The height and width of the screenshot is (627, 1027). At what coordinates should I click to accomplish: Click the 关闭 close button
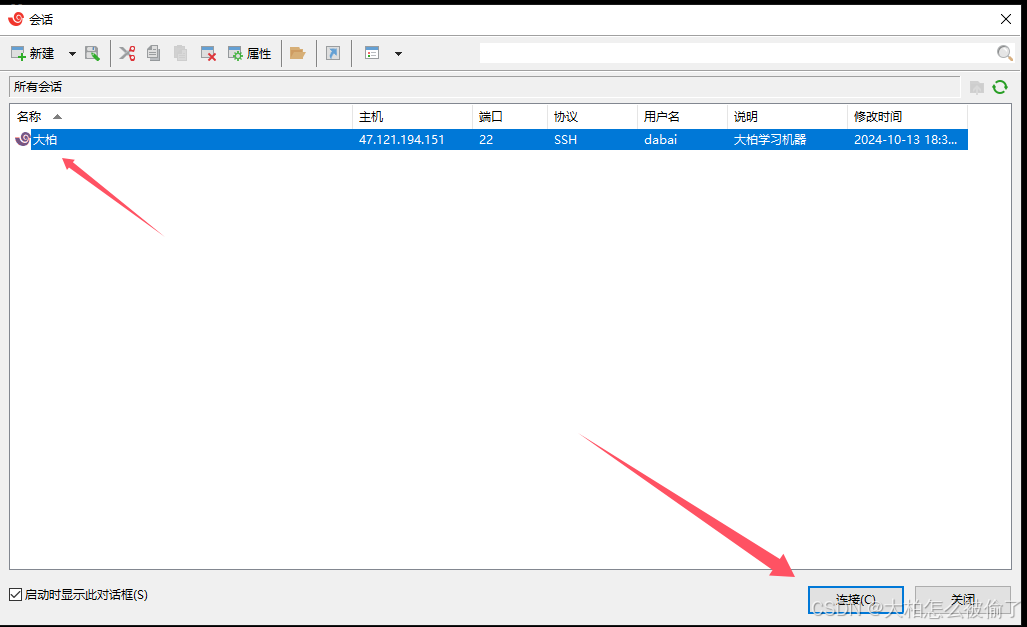click(963, 599)
